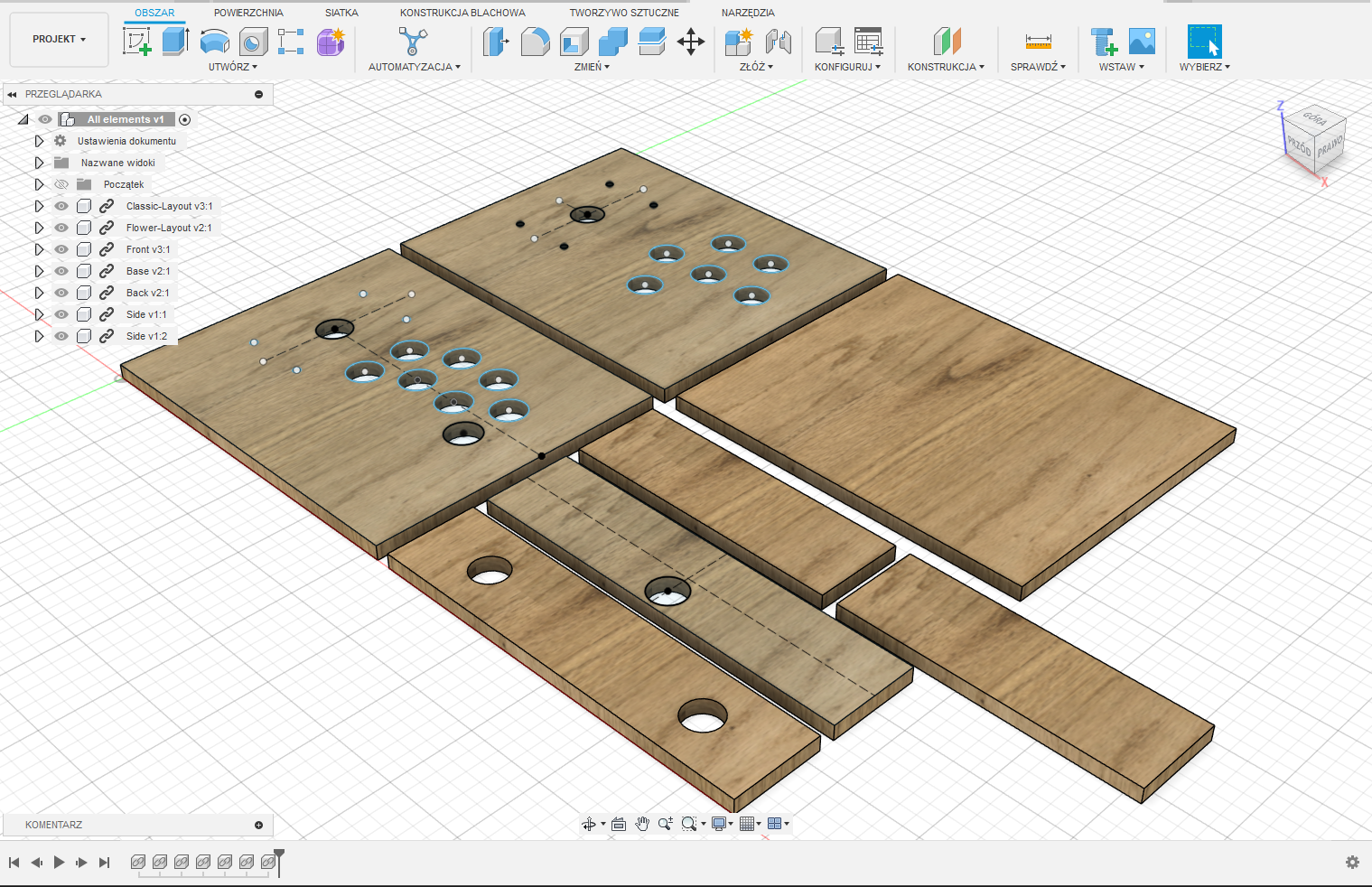The width and height of the screenshot is (1372, 887).
Task: Select the Shell tool
Action: (x=574, y=41)
